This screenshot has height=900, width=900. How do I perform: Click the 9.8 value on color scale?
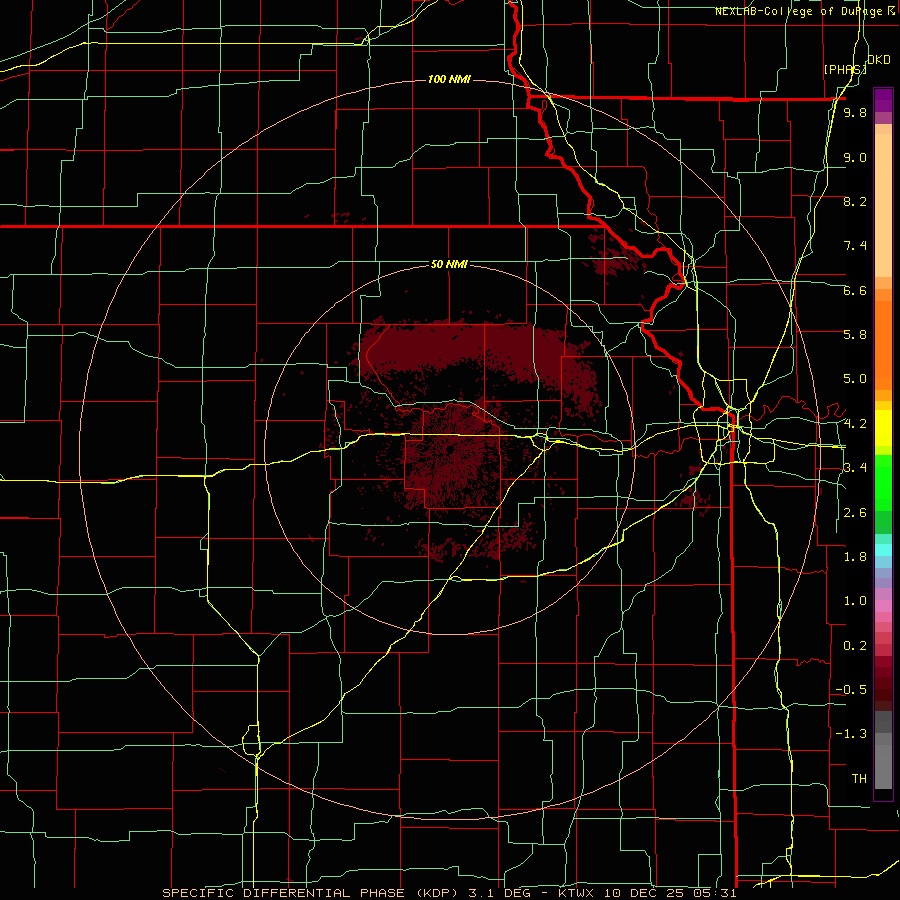pyautogui.click(x=855, y=112)
